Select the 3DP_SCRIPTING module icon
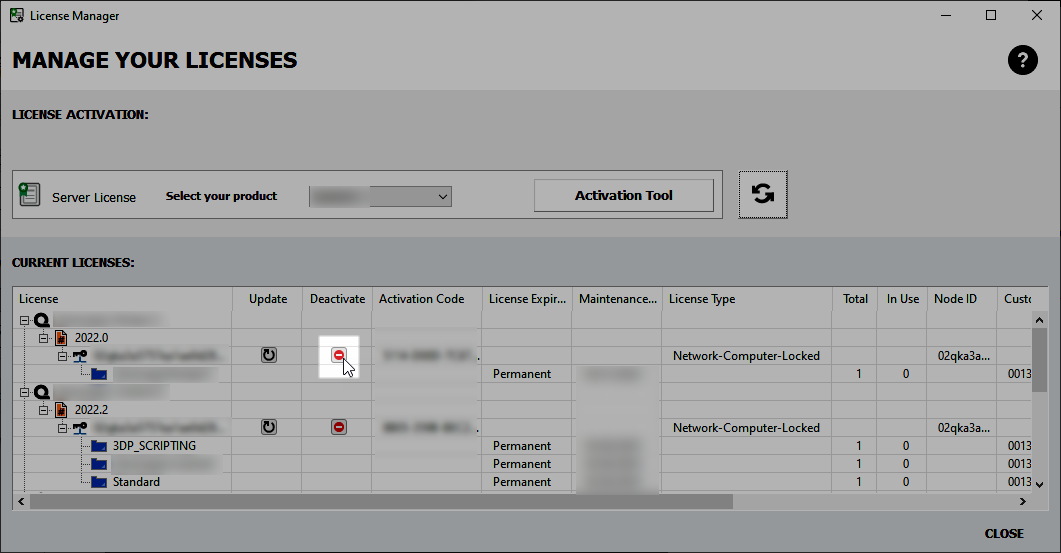1061x553 pixels. tap(98, 446)
